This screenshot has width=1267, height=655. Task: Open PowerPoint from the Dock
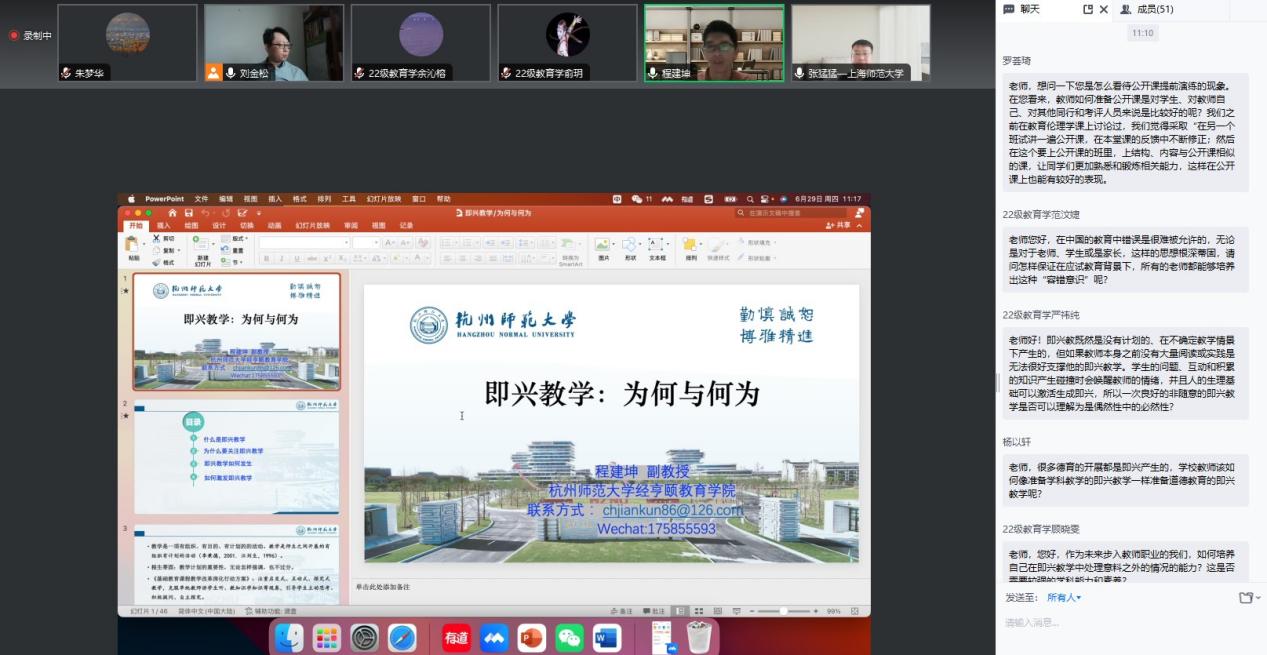[531, 637]
